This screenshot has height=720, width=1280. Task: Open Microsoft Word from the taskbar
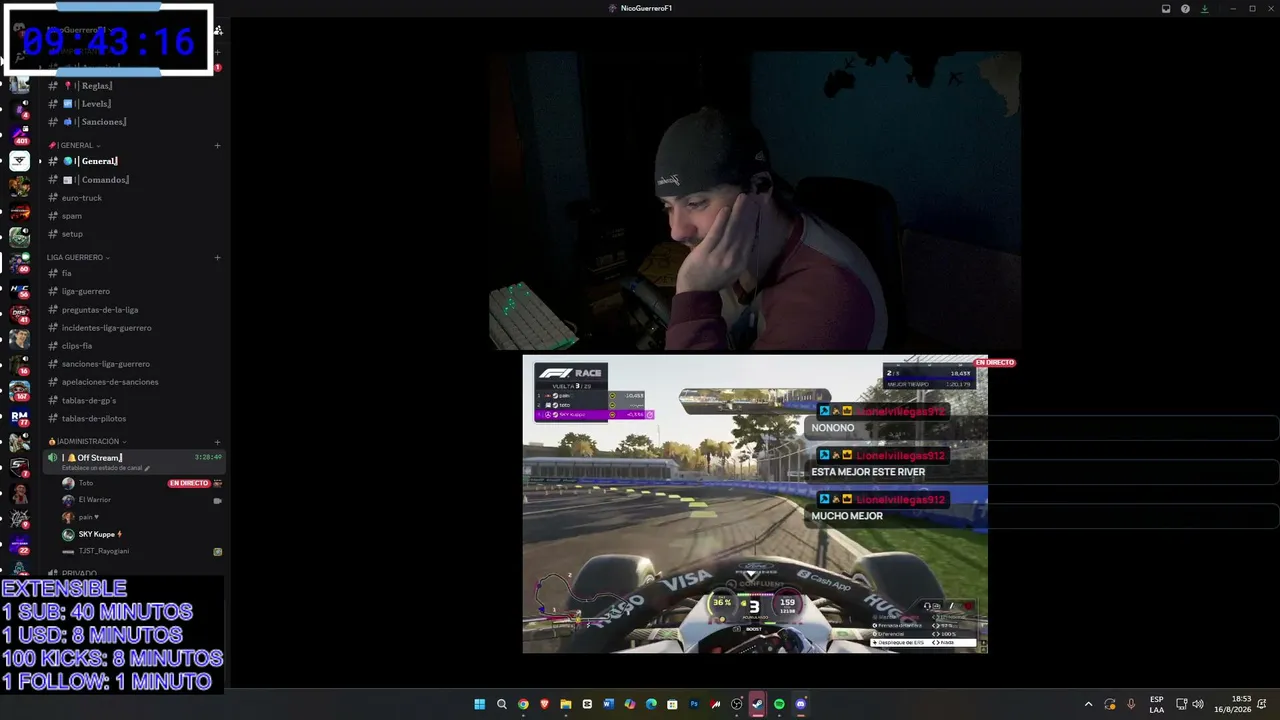[x=608, y=704]
